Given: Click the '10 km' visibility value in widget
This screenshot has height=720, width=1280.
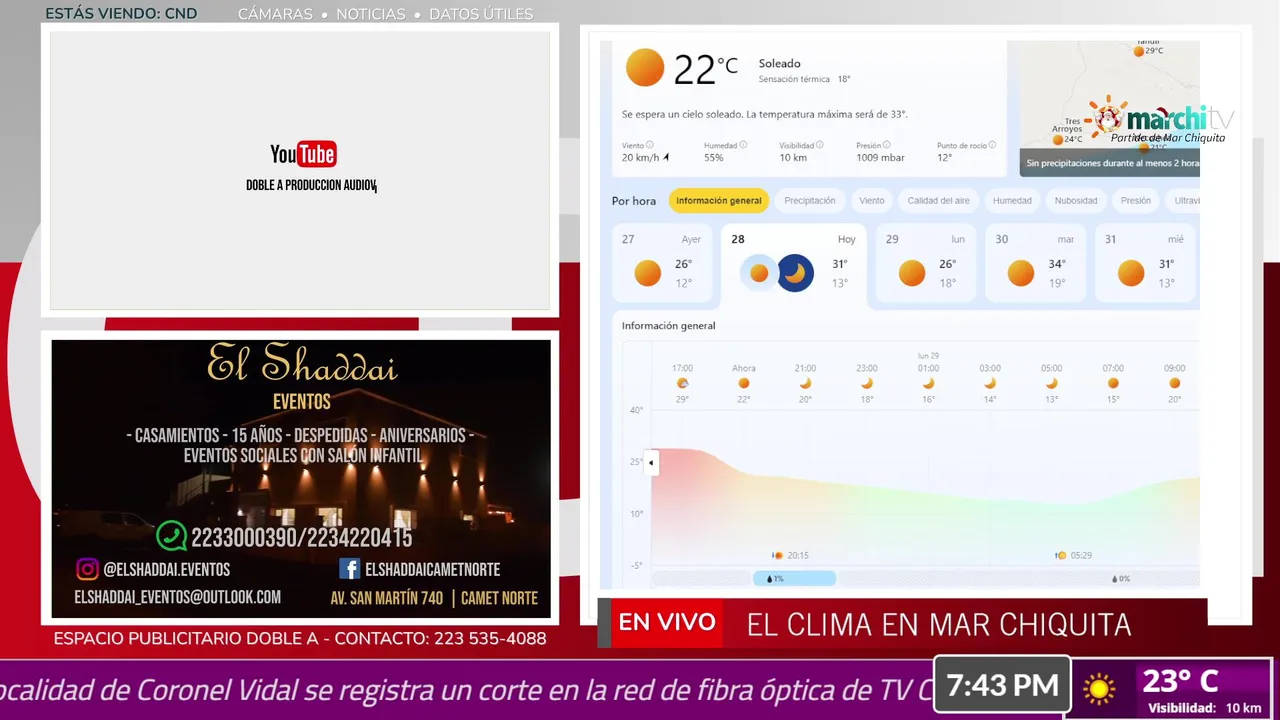Looking at the screenshot, I should (x=793, y=158).
